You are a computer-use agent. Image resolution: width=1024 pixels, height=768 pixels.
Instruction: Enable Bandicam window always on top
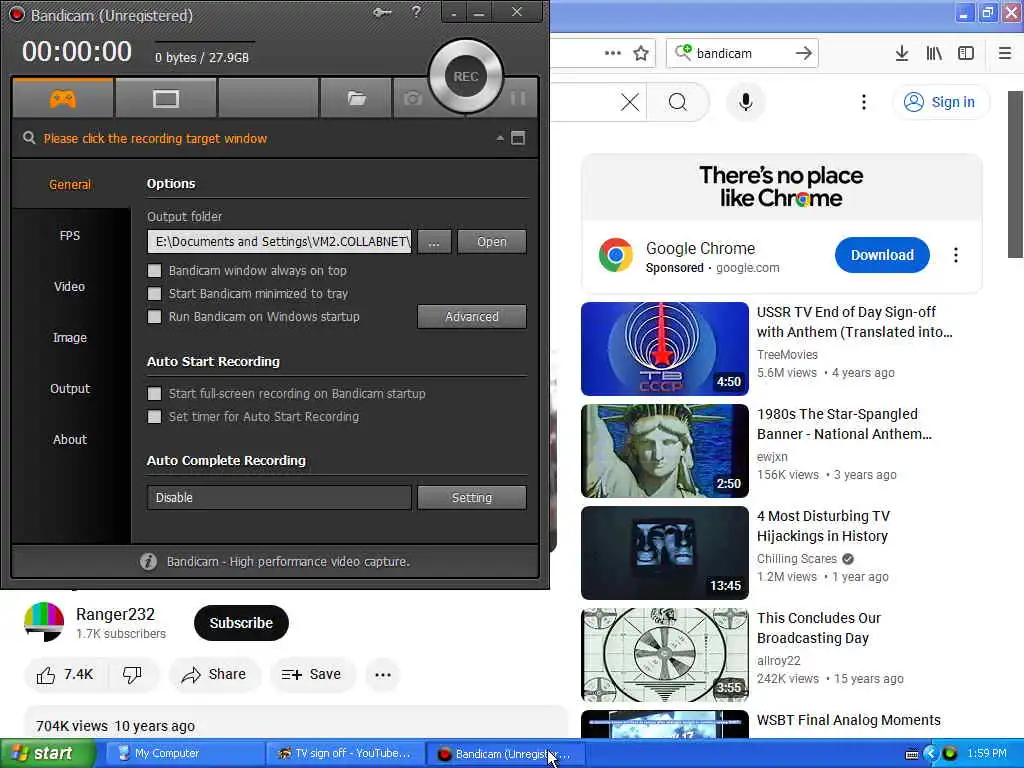coord(155,270)
